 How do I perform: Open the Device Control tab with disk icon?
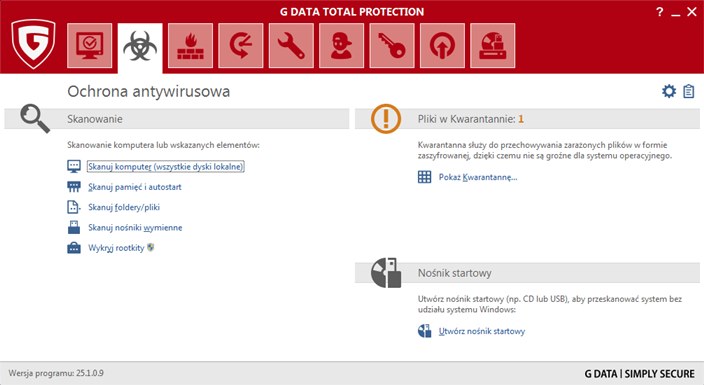[x=493, y=46]
